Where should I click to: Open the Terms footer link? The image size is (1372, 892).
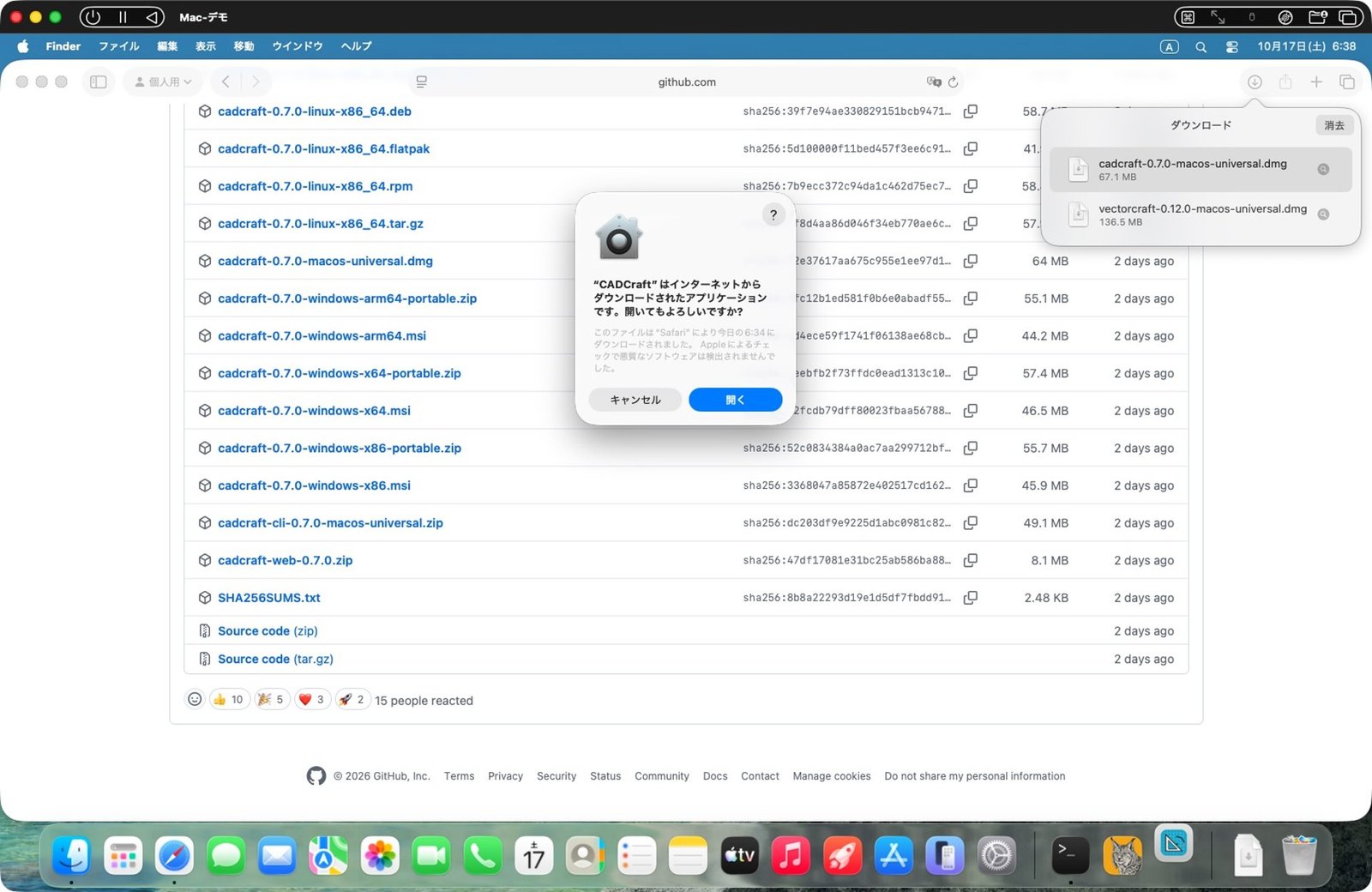(x=459, y=776)
